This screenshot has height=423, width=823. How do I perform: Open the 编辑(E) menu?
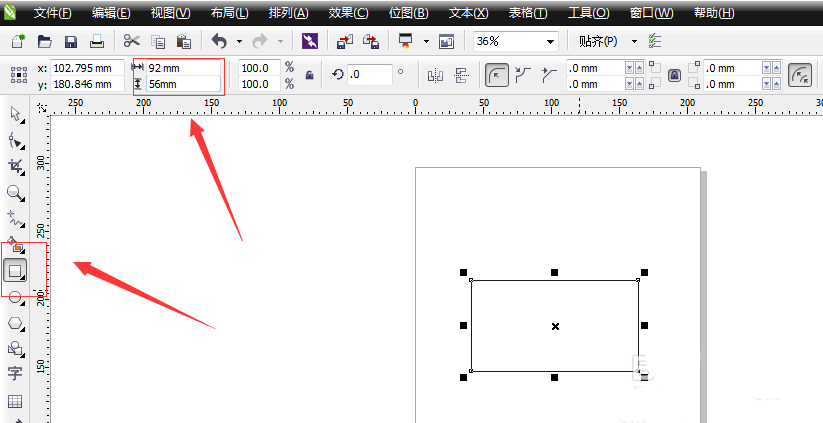[111, 13]
